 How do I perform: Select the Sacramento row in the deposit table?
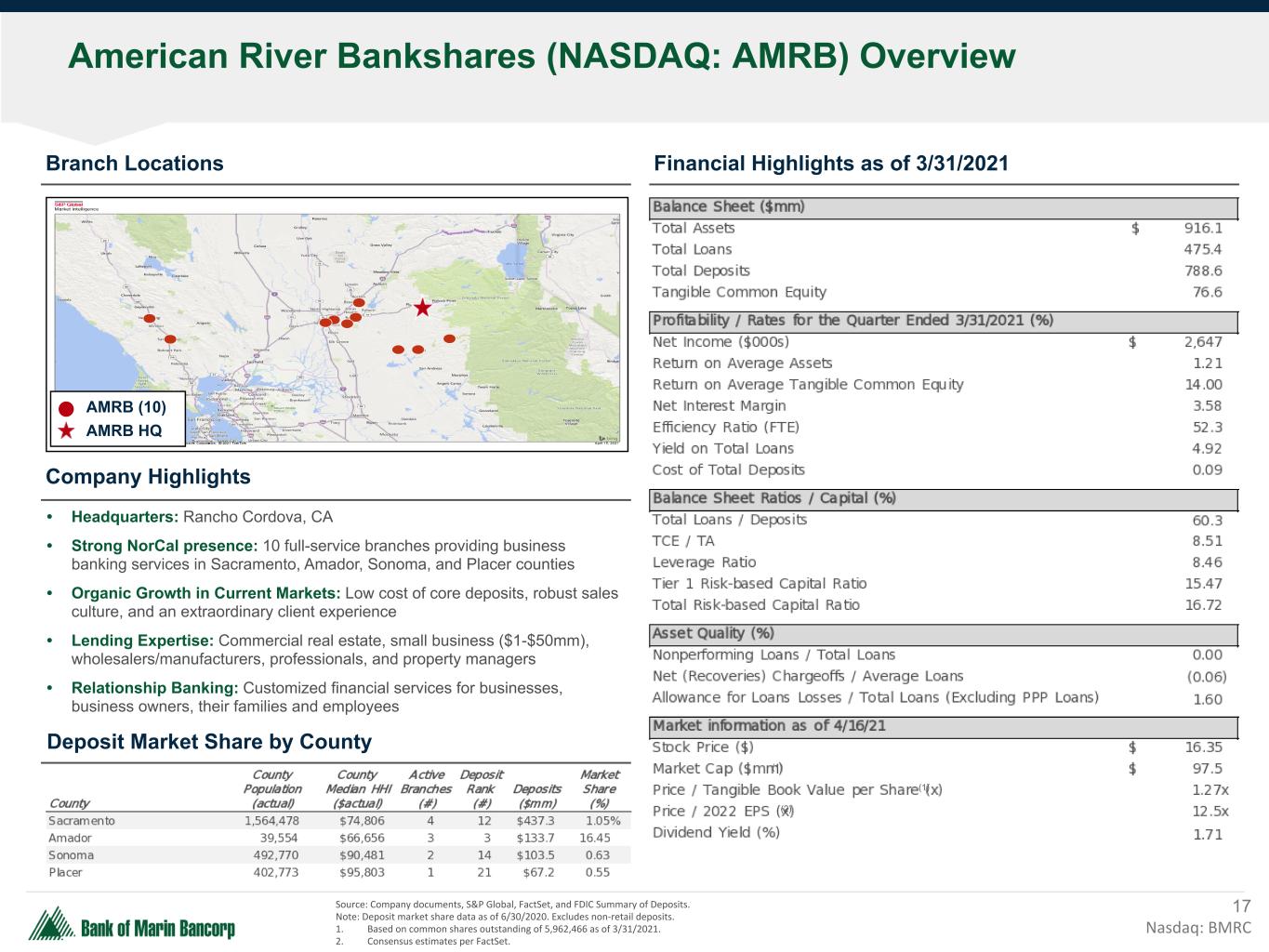[335, 821]
